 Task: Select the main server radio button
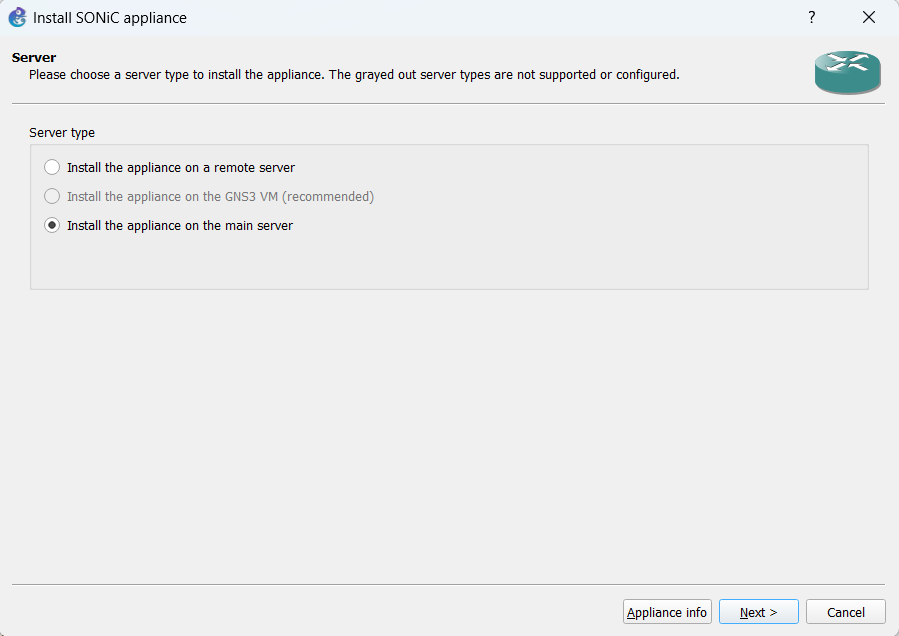click(52, 225)
